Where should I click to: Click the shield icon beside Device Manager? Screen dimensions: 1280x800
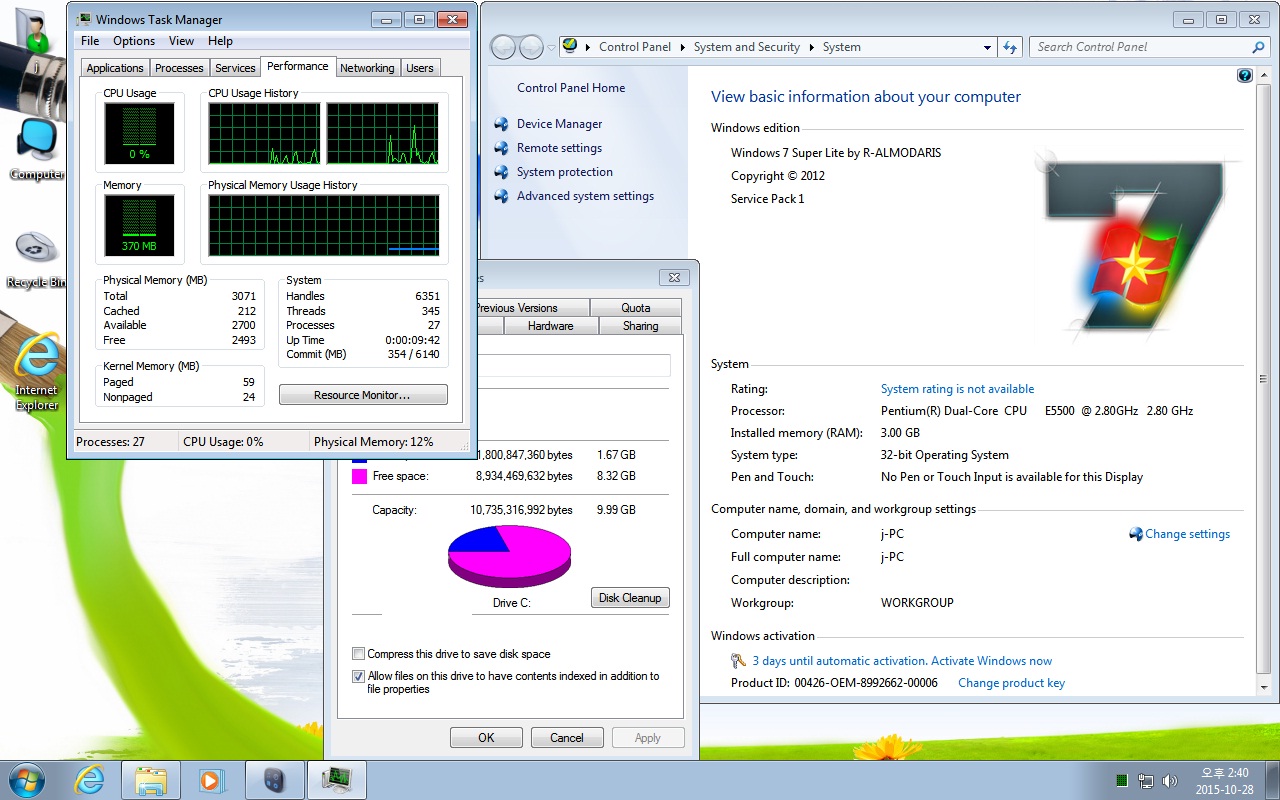coord(501,124)
